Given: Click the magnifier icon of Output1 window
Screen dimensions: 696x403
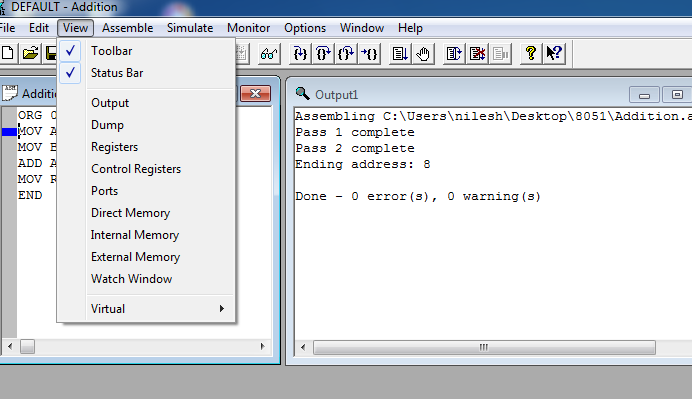Looking at the screenshot, I should tap(302, 94).
